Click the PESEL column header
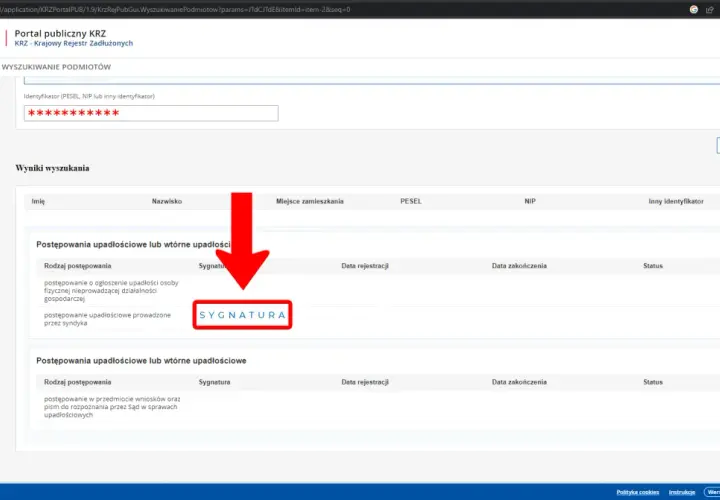720x500 pixels. tap(411, 201)
